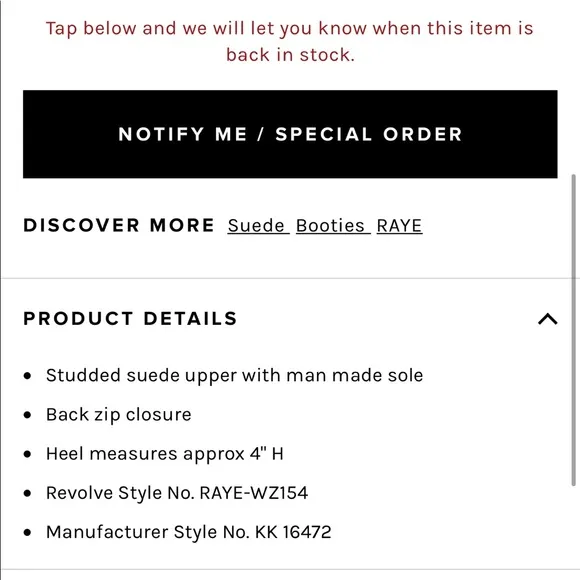Click the Product Details section heading

pyautogui.click(x=130, y=318)
